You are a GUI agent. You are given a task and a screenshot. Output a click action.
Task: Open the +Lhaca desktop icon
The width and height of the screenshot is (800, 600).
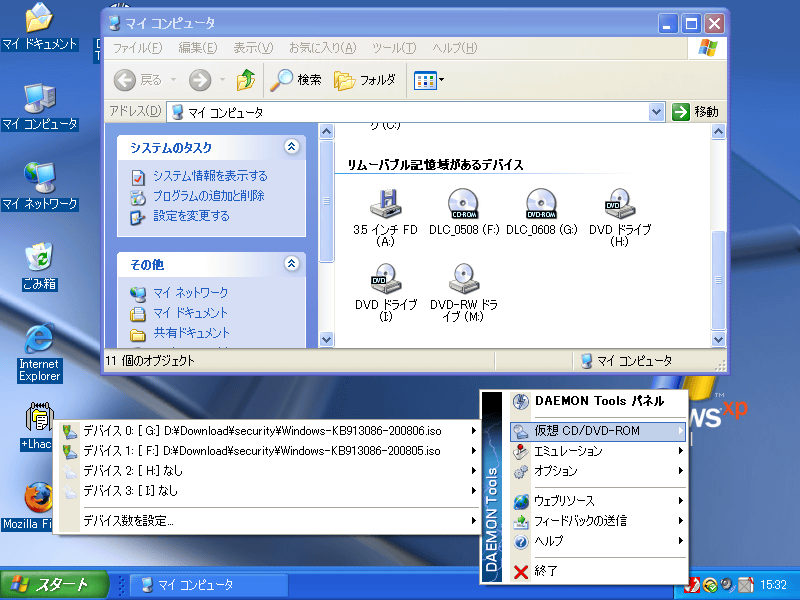[37, 428]
